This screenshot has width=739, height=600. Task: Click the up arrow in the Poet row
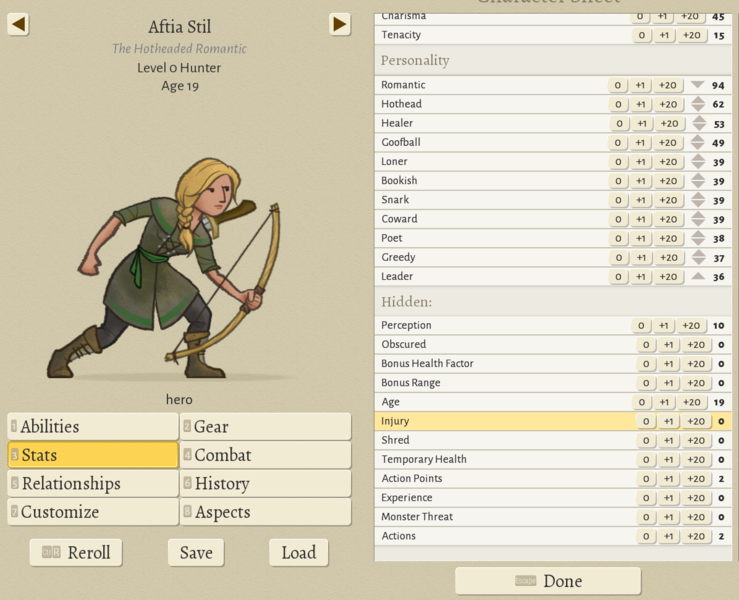(x=698, y=234)
